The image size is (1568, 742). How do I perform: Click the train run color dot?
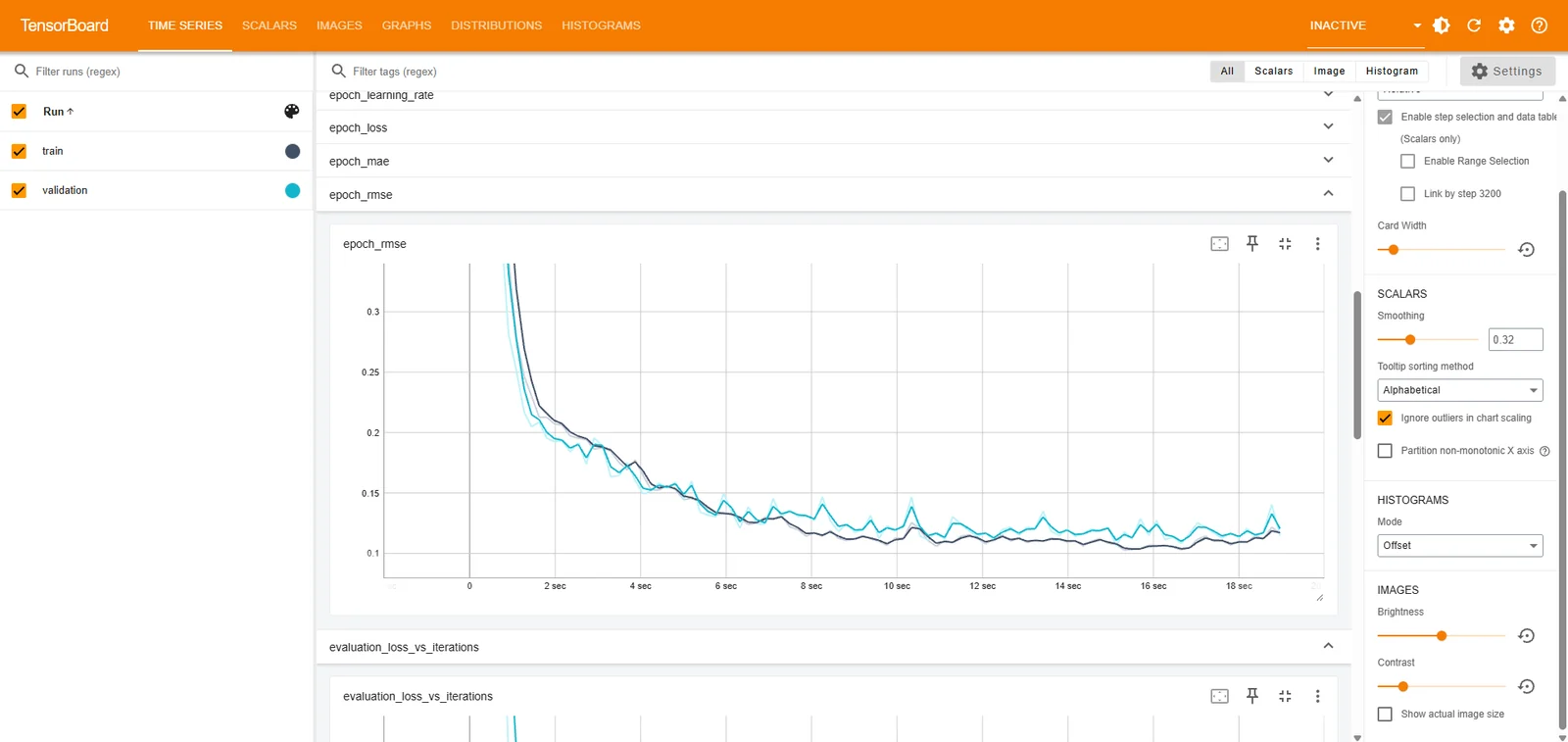point(292,151)
